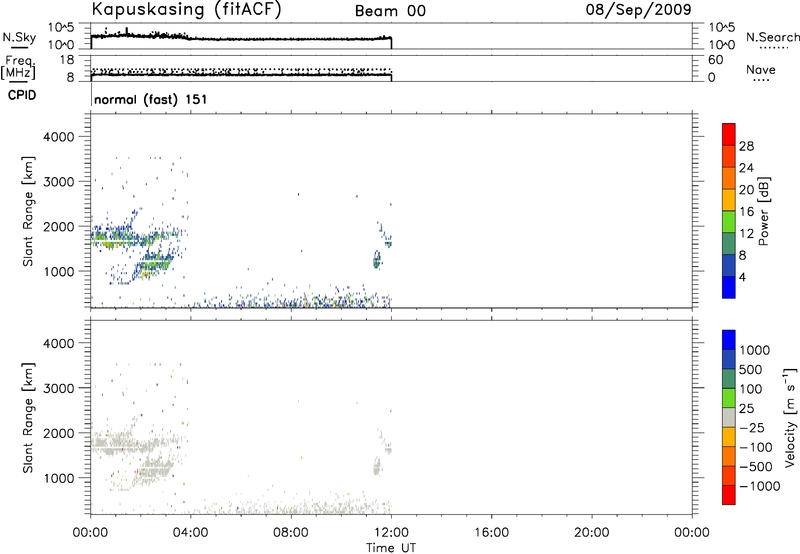The width and height of the screenshot is (800, 554).
Task: Select the Slant Range [km] label of Power panel
Action: pos(28,211)
